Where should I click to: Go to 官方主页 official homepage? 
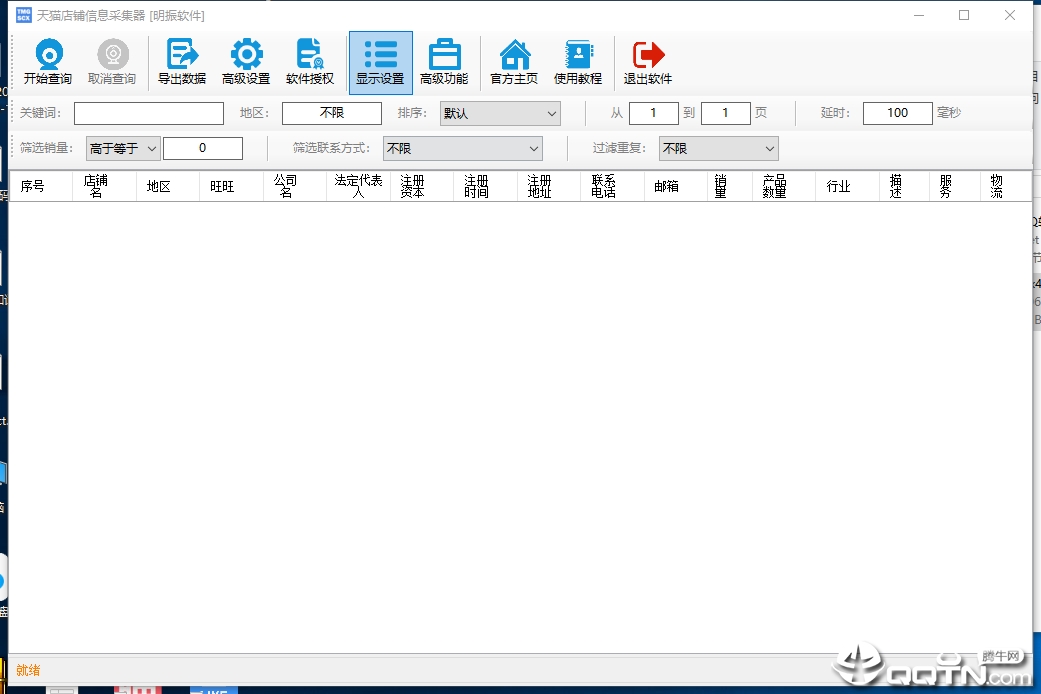(x=514, y=62)
